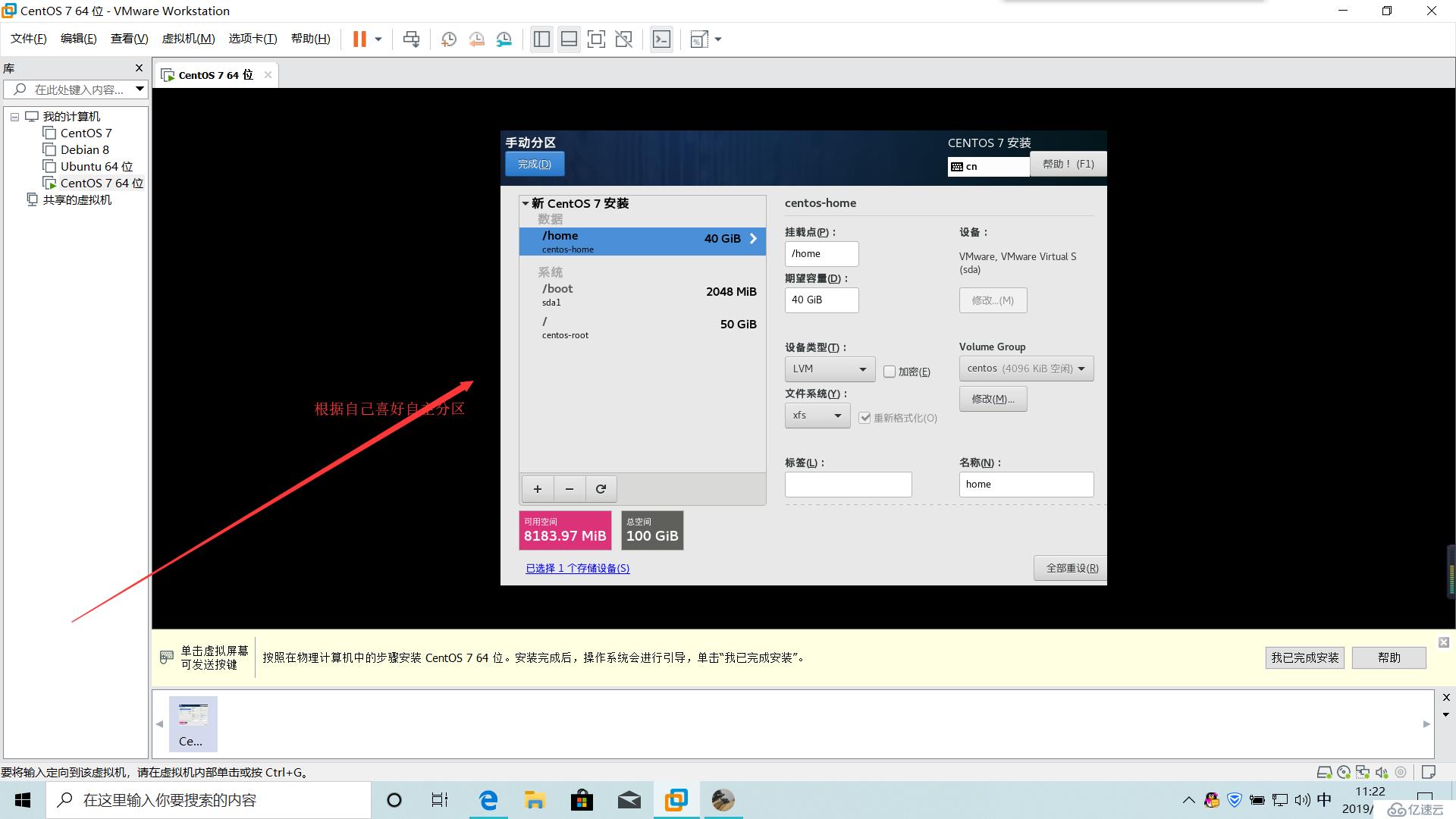Revert the virtual machine to its snapshot
This screenshot has height=819, width=1456.
[x=476, y=39]
